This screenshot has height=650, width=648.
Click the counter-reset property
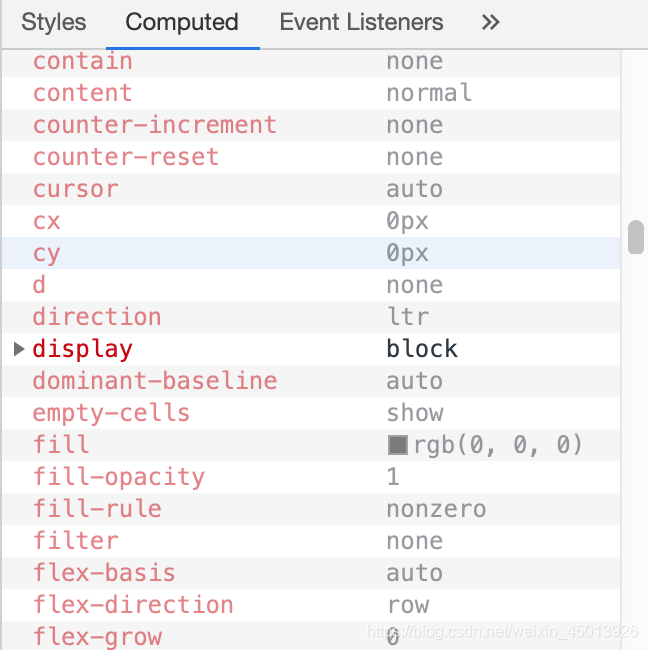pyautogui.click(x=126, y=157)
